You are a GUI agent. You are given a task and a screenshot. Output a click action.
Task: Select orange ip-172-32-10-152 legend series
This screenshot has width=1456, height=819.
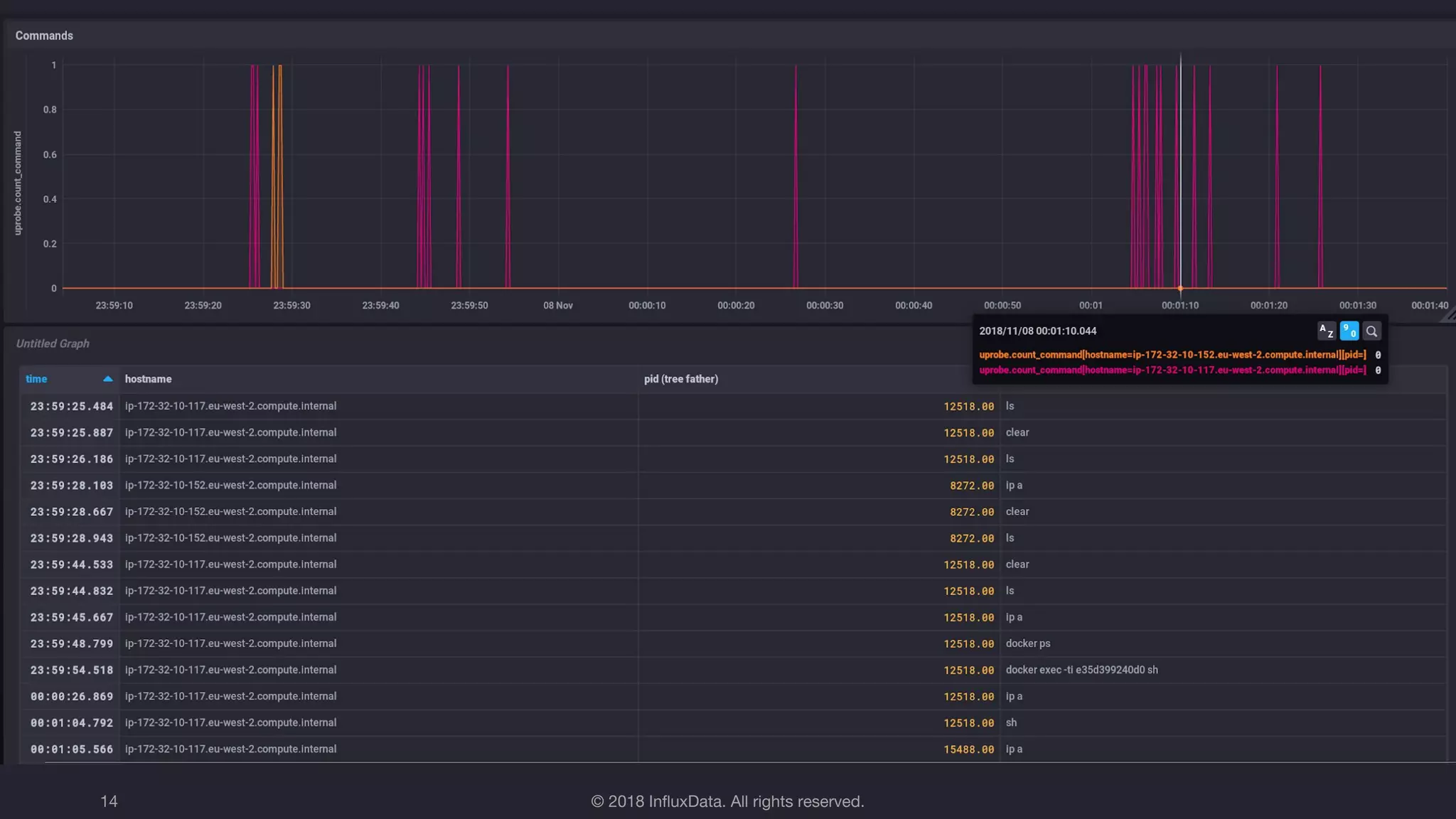(1172, 355)
